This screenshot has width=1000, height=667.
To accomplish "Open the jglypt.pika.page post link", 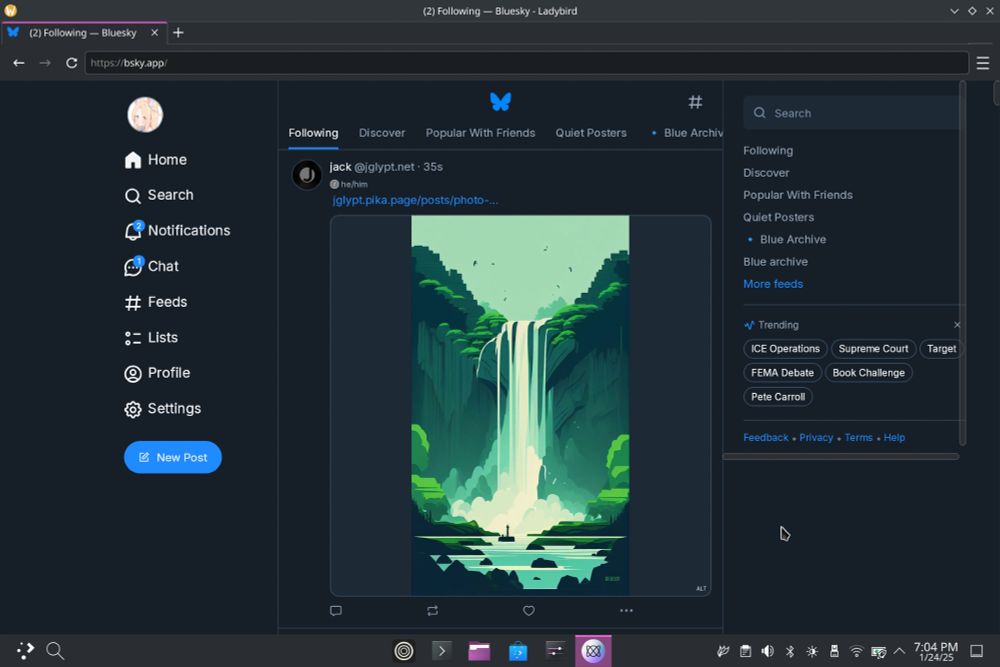I will [x=415, y=200].
